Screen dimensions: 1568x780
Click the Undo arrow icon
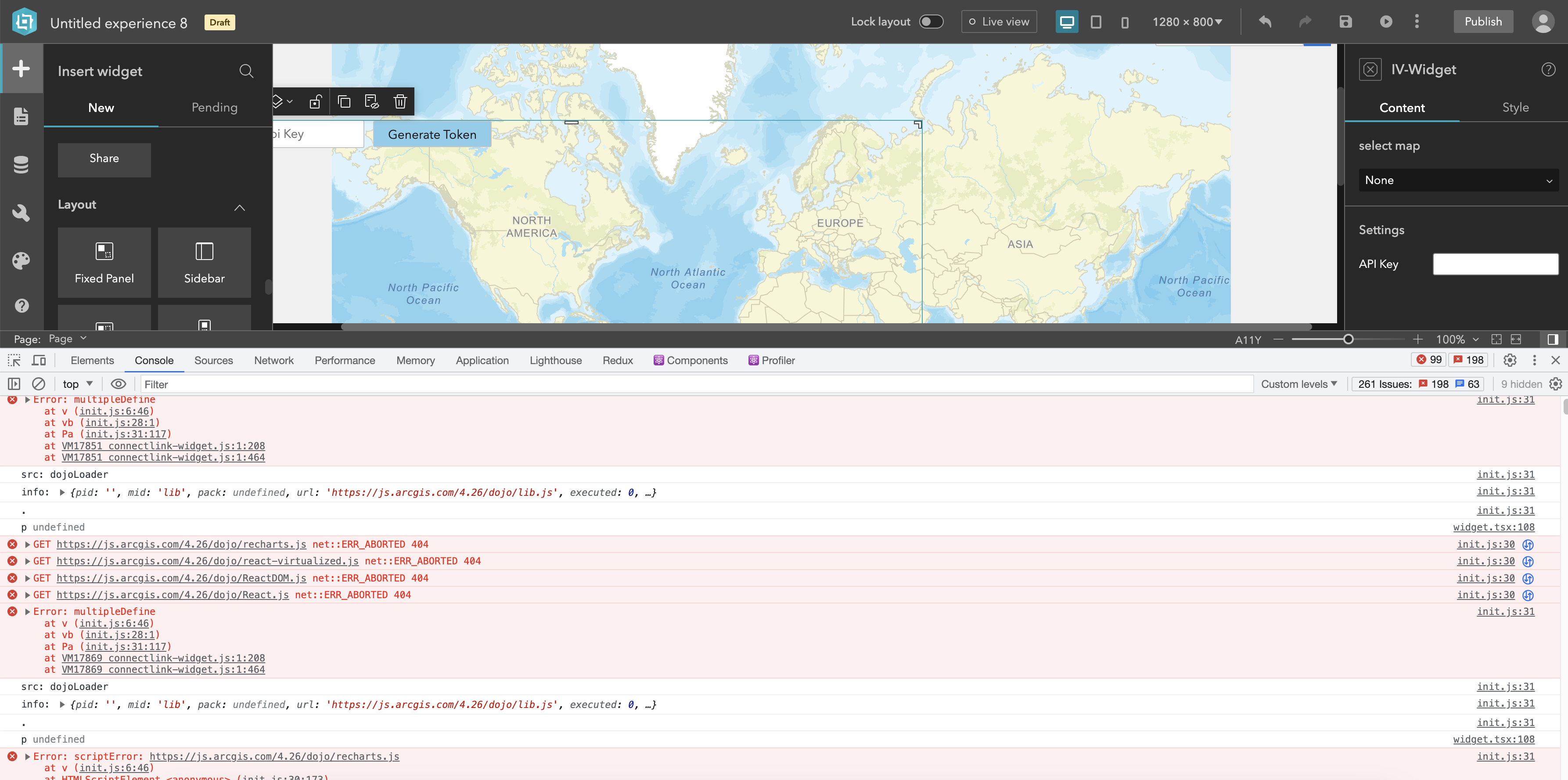point(1265,22)
